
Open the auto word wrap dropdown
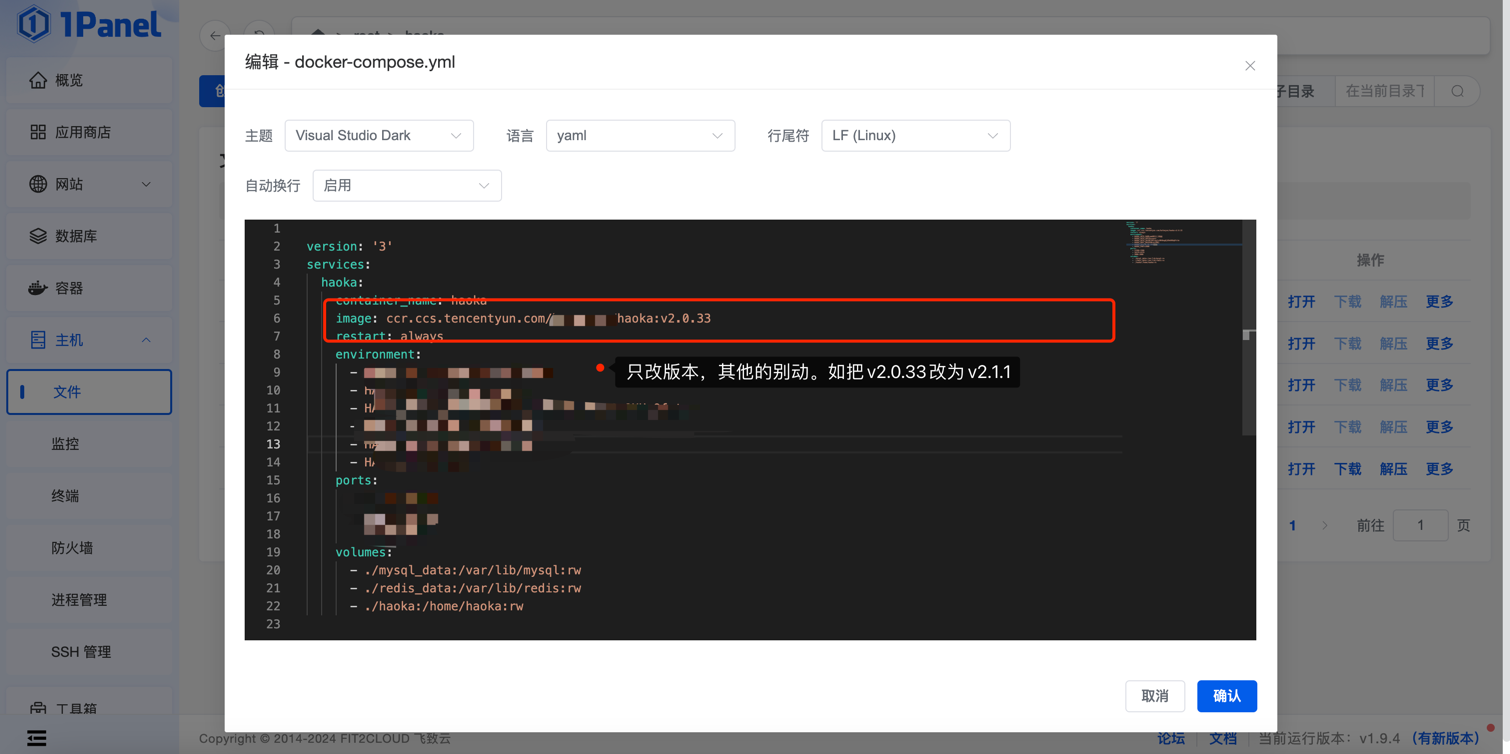pos(406,186)
